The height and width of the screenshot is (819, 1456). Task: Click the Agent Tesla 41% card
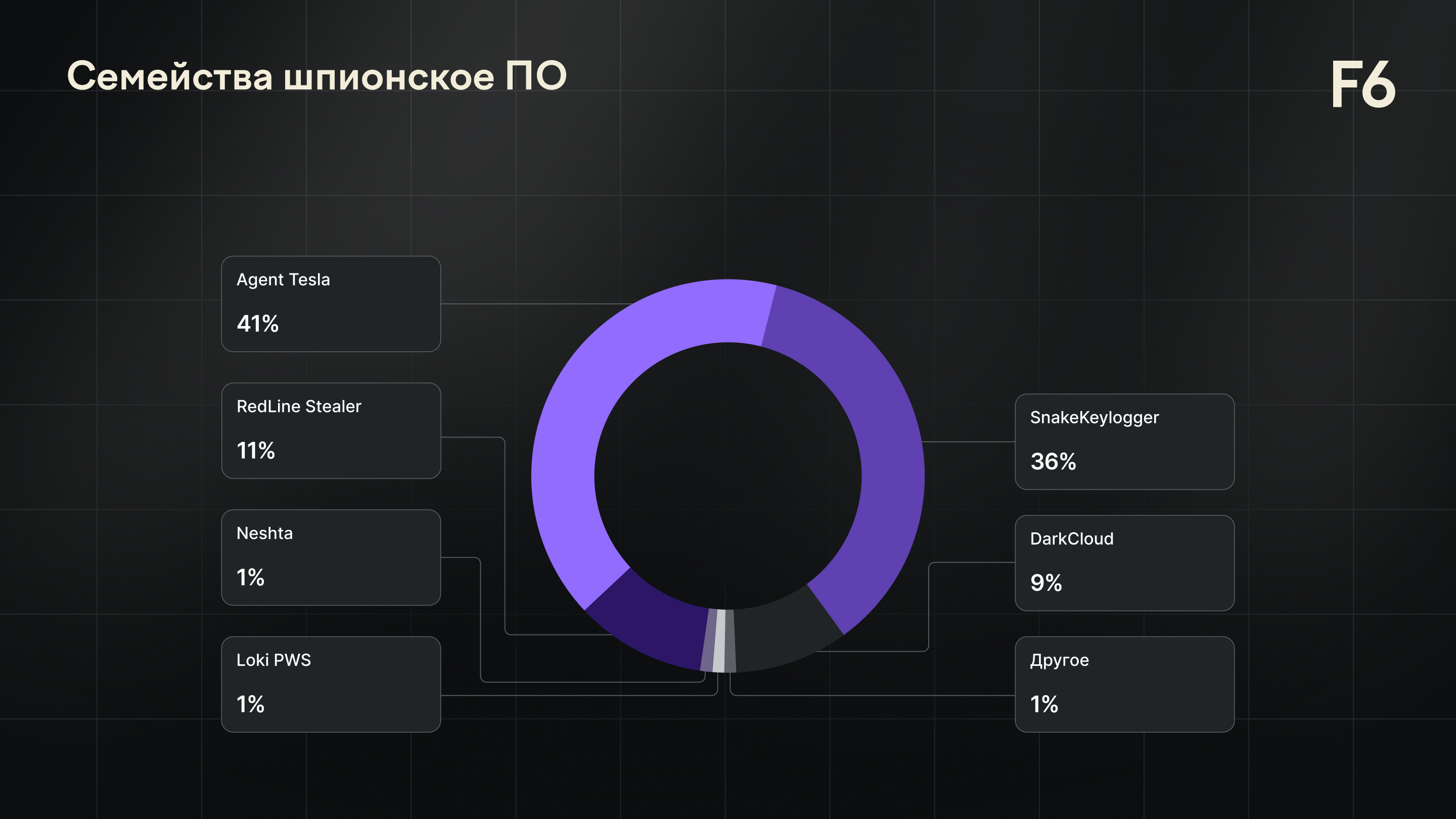click(331, 303)
